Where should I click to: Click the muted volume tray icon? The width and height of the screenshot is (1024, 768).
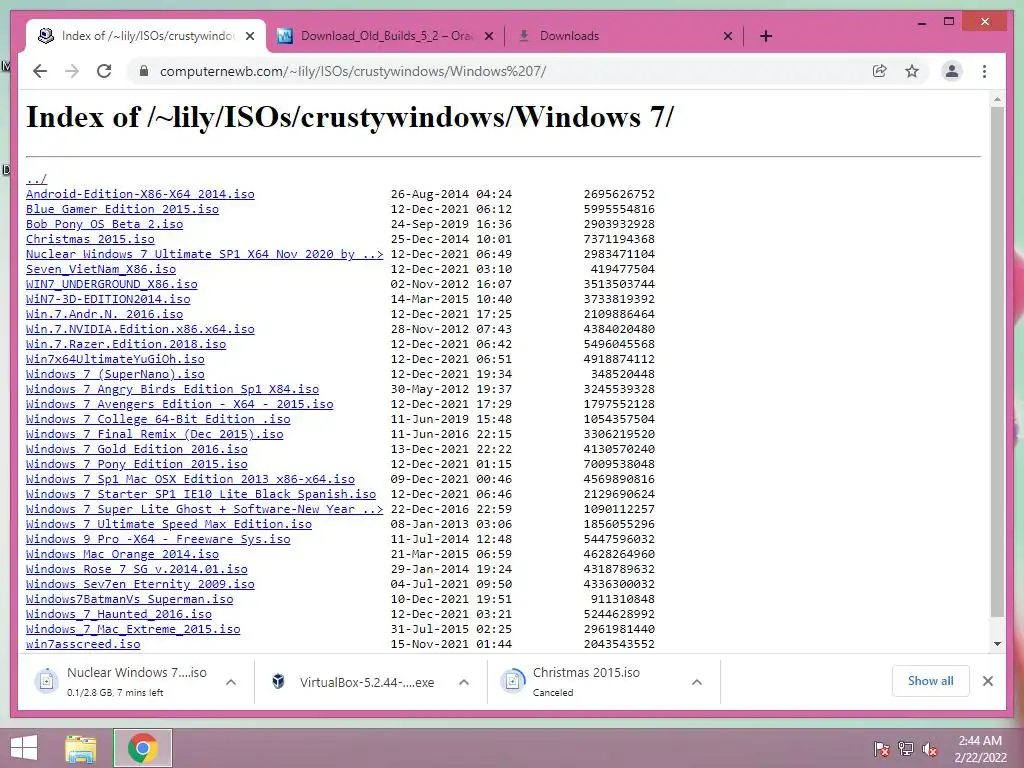[x=930, y=749]
